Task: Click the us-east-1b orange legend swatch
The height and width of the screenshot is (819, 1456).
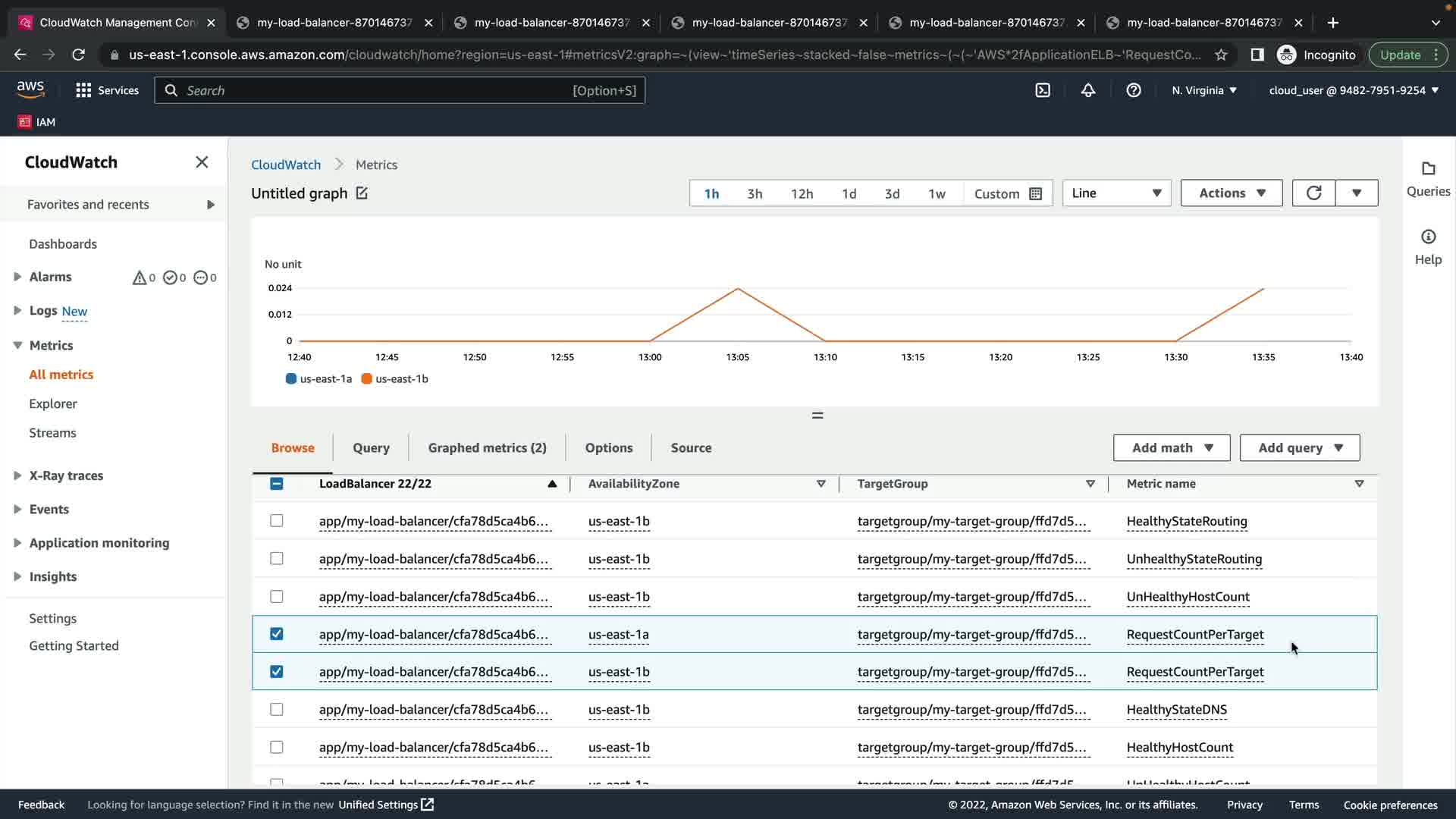Action: tap(367, 379)
